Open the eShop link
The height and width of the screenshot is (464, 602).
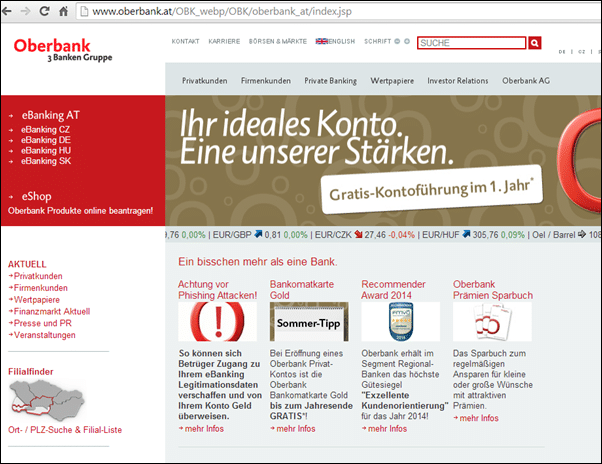point(36,196)
